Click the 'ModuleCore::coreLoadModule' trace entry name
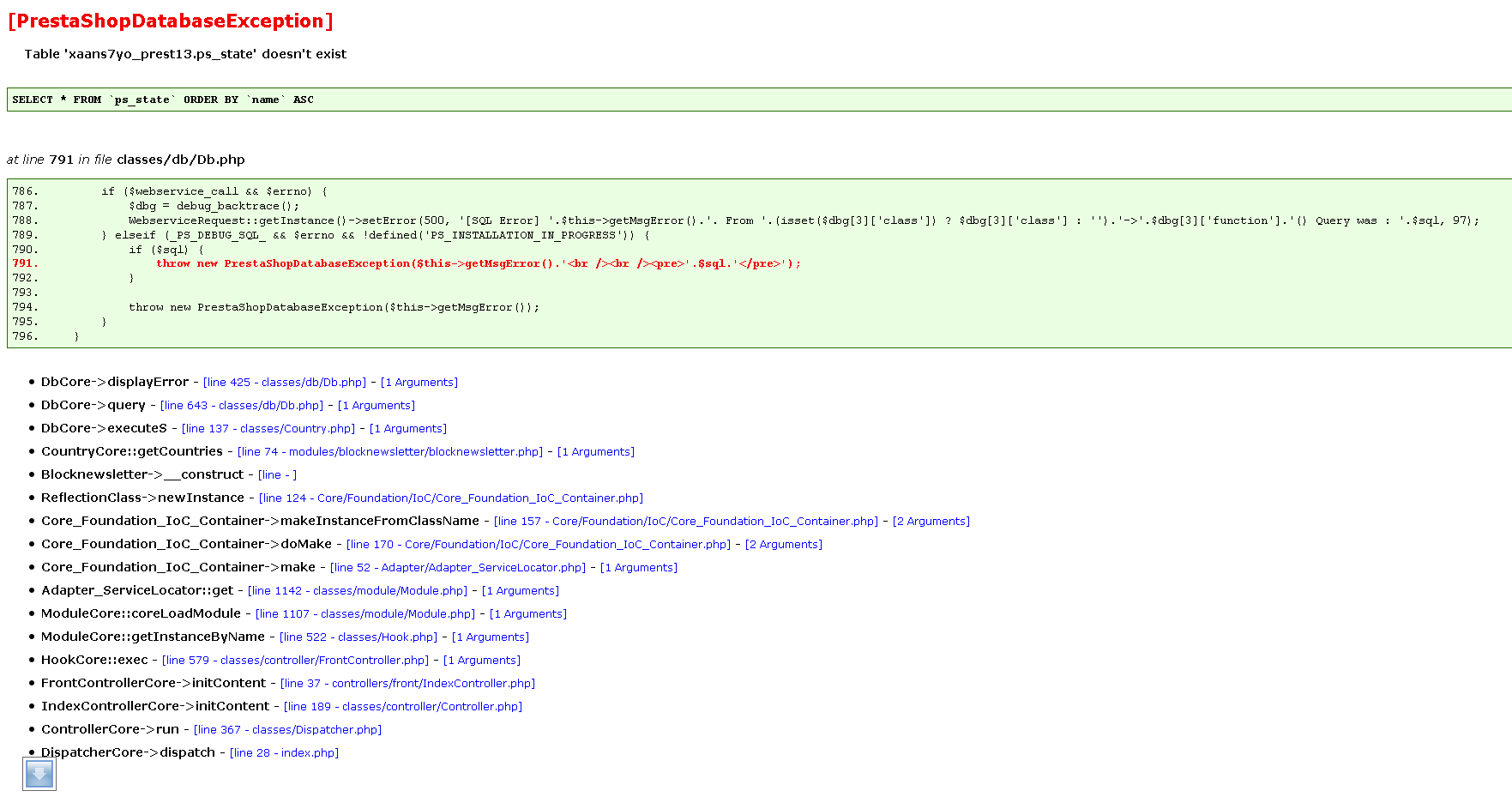 [x=141, y=613]
